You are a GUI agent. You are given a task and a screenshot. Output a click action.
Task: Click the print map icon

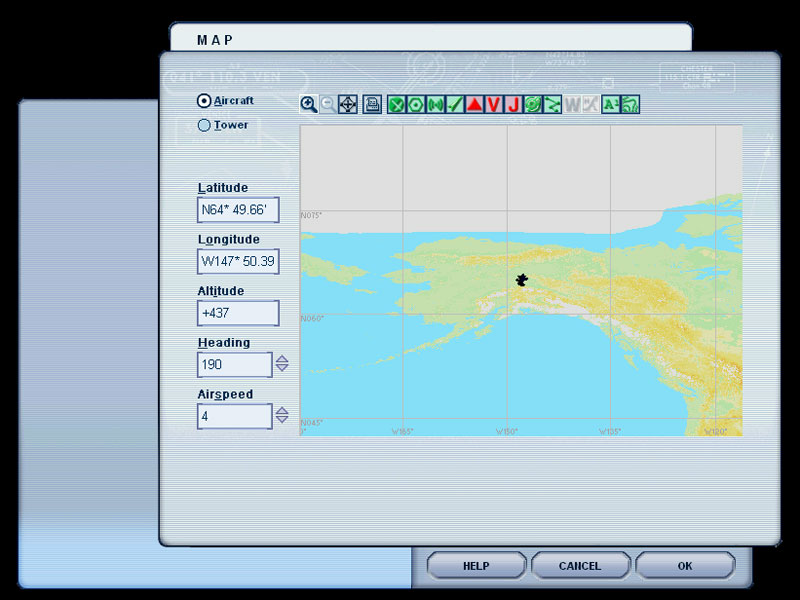[x=372, y=104]
